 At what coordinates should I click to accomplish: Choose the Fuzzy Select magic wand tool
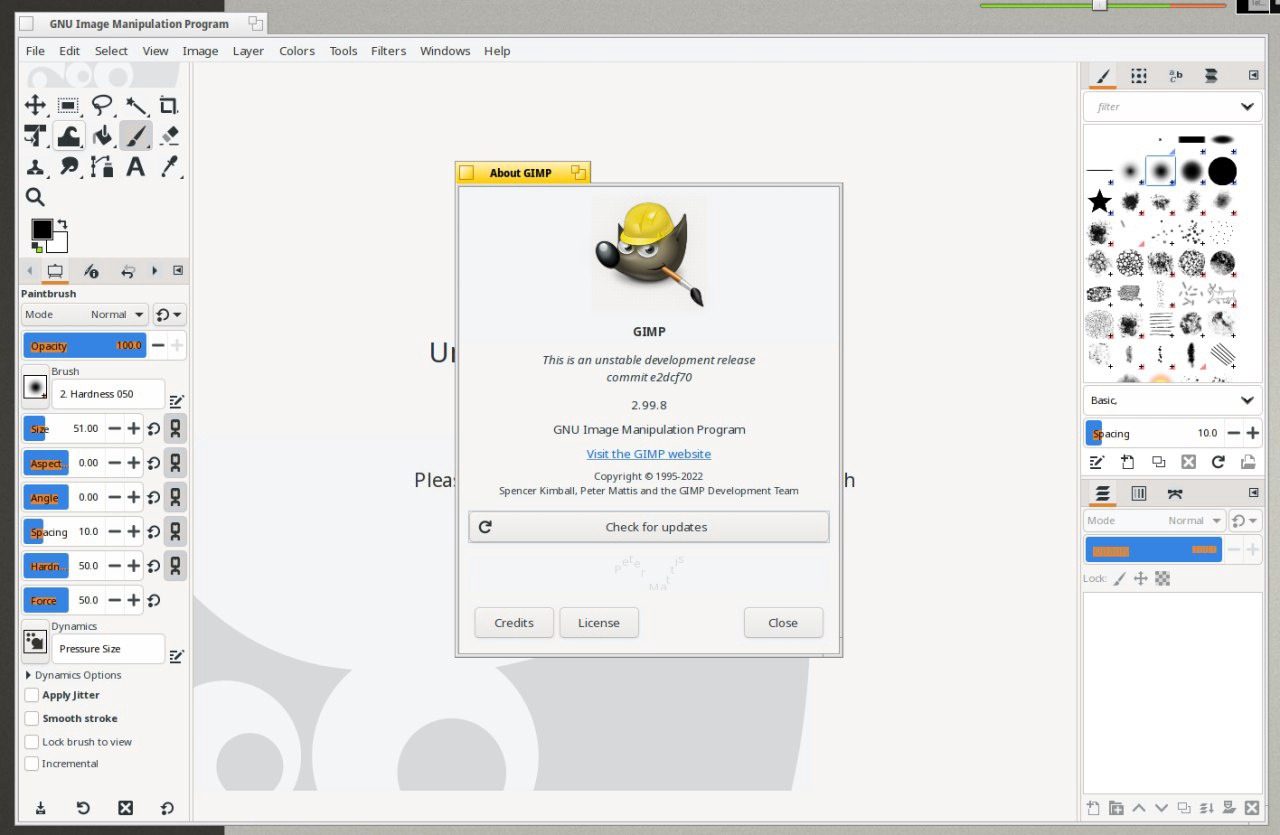[136, 105]
